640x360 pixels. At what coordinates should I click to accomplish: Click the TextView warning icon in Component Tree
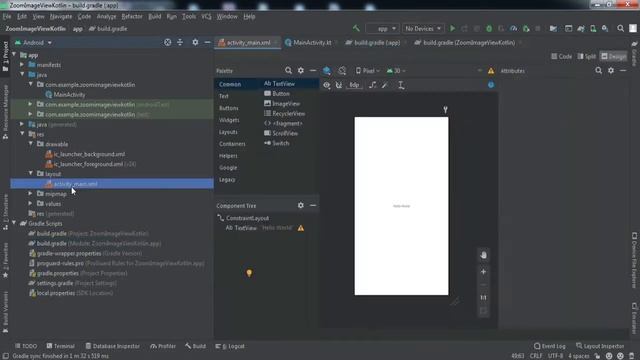click(301, 228)
